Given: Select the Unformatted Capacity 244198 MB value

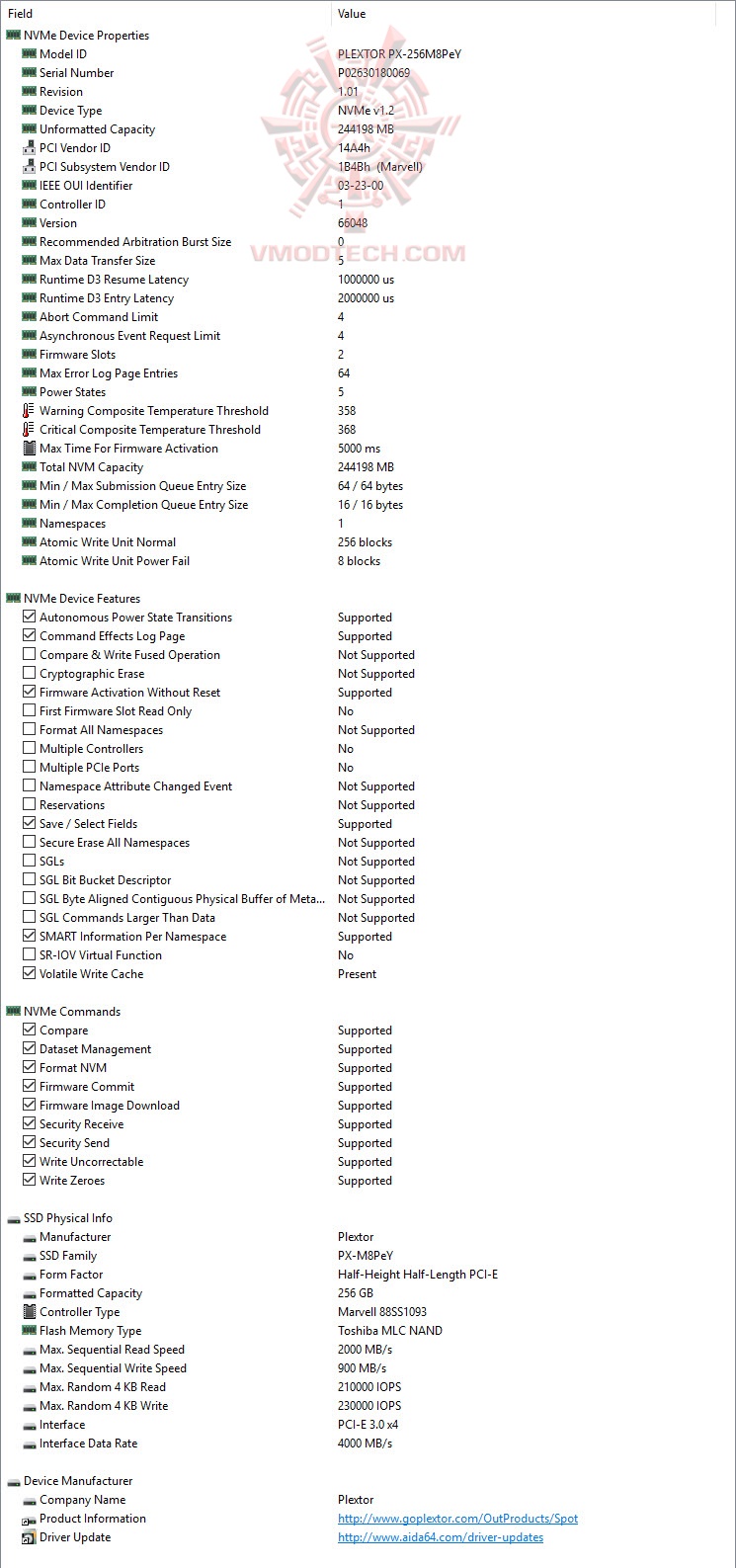Looking at the screenshot, I should coord(366,129).
